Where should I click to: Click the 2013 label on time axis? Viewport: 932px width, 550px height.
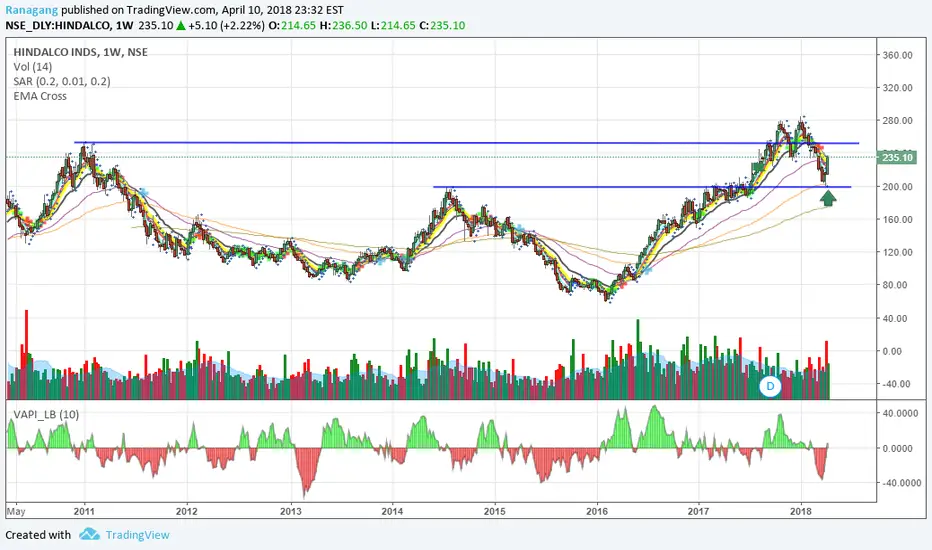291,511
